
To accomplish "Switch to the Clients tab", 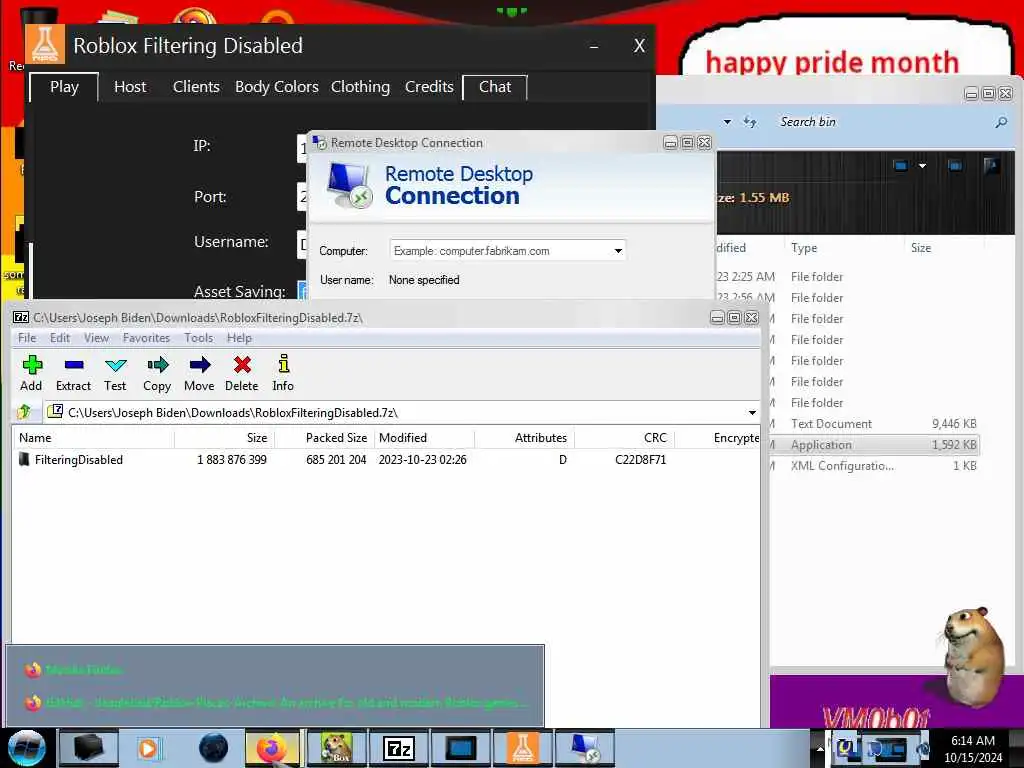I will [196, 87].
